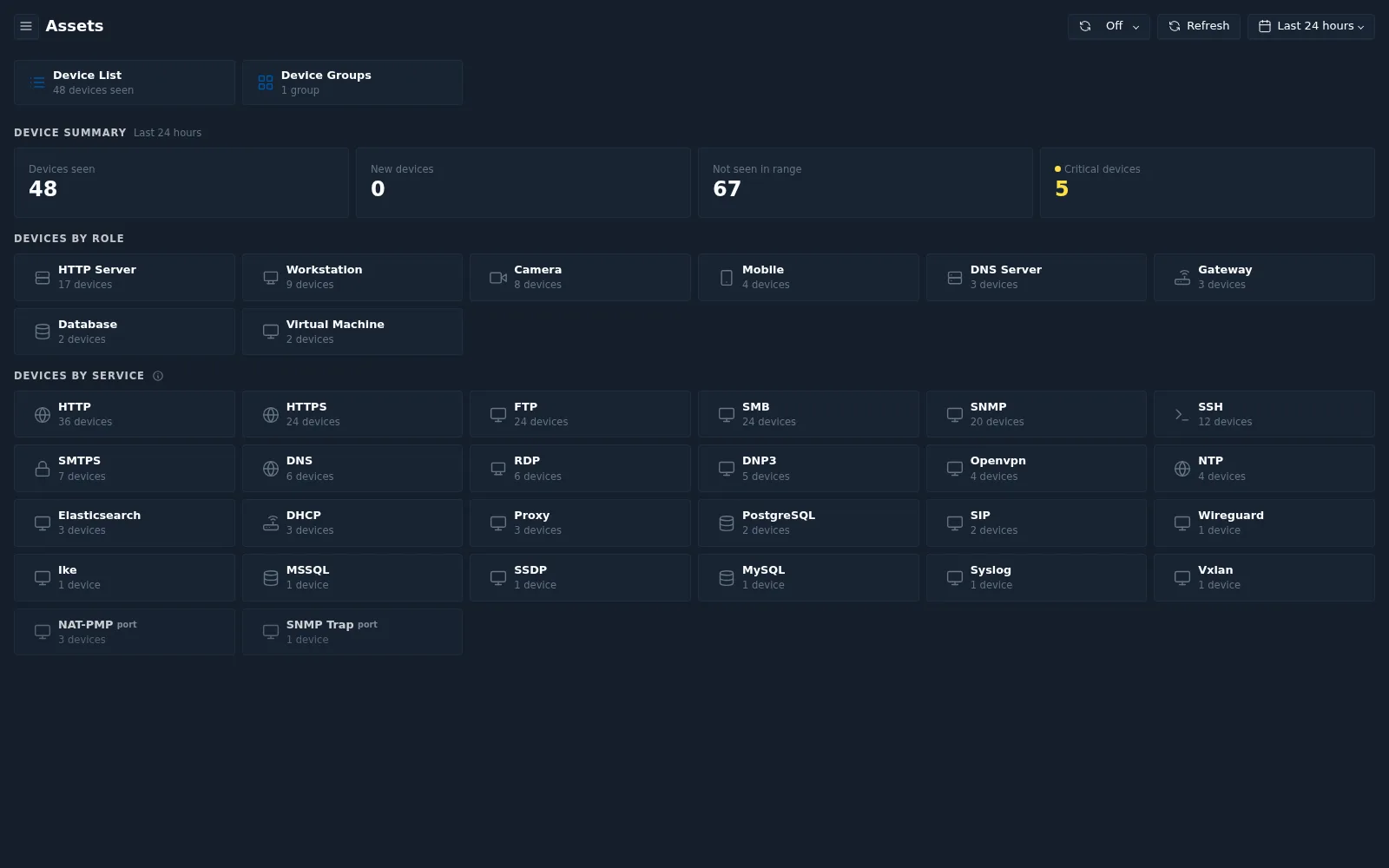Open the Vxlan service card
The height and width of the screenshot is (868, 1389).
point(1264,578)
